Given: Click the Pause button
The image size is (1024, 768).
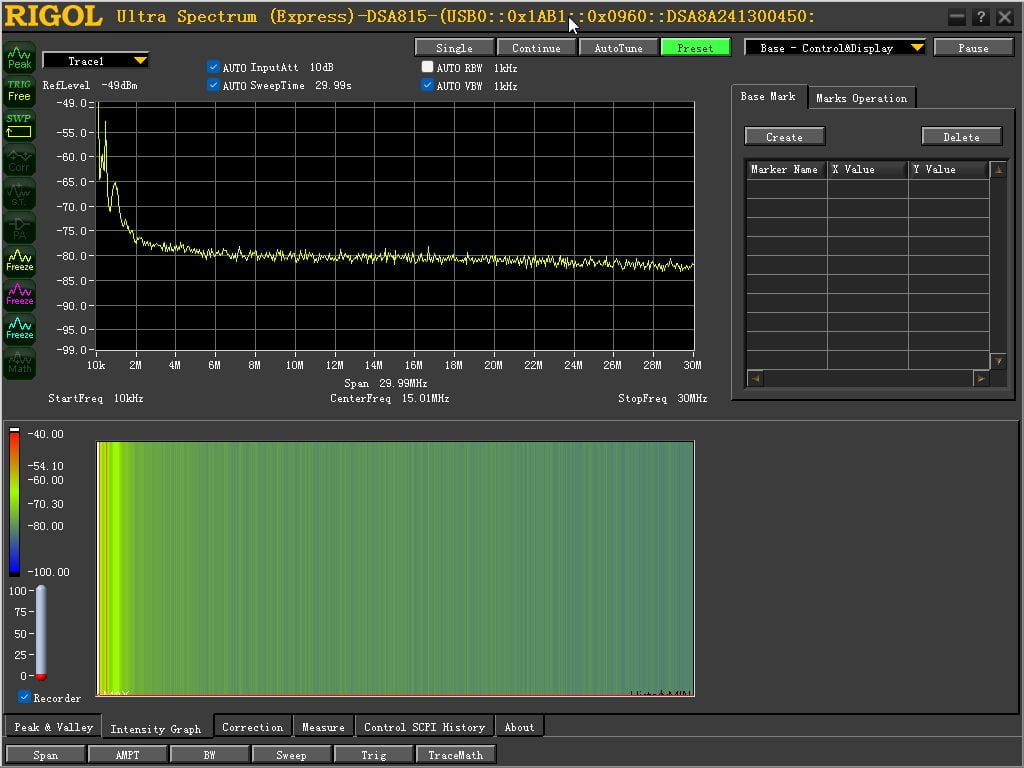Looking at the screenshot, I should tap(973, 48).
